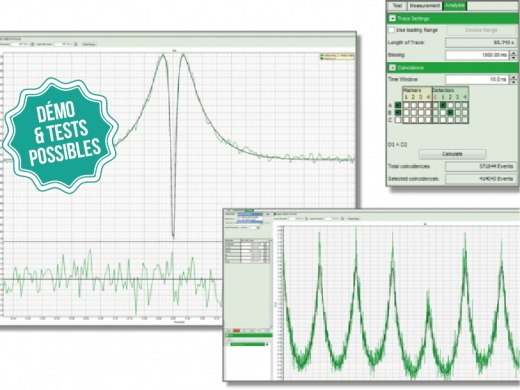Check the row C enable checkbox

click(x=398, y=120)
